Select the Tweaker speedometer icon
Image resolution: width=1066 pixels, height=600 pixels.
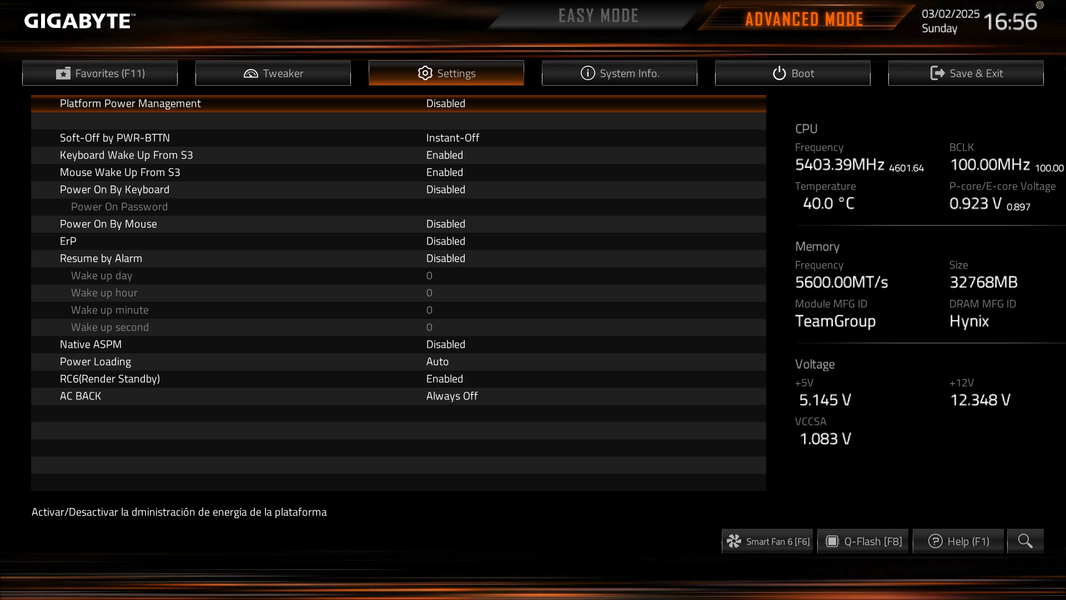click(251, 73)
